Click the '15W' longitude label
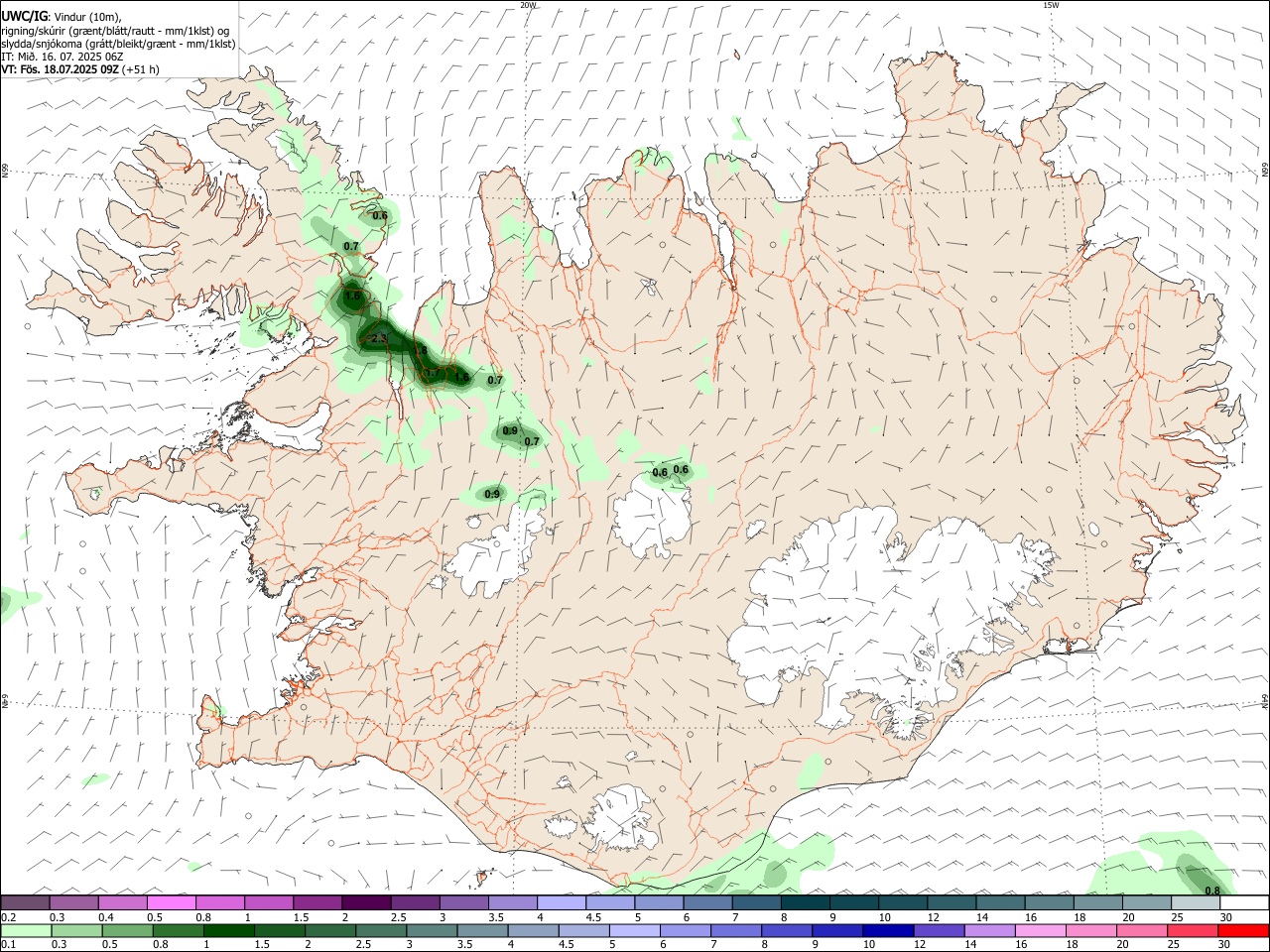The width and height of the screenshot is (1270, 952). (x=1051, y=5)
